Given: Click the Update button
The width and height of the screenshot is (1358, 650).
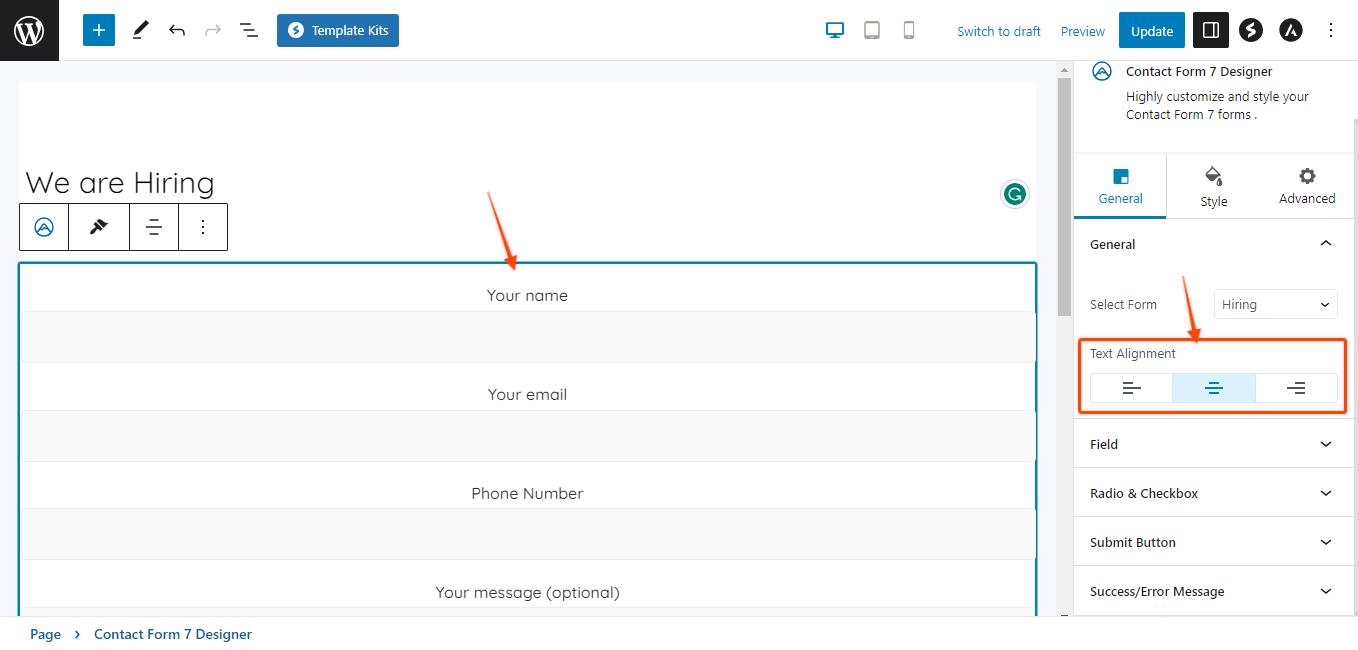Looking at the screenshot, I should (1151, 31).
